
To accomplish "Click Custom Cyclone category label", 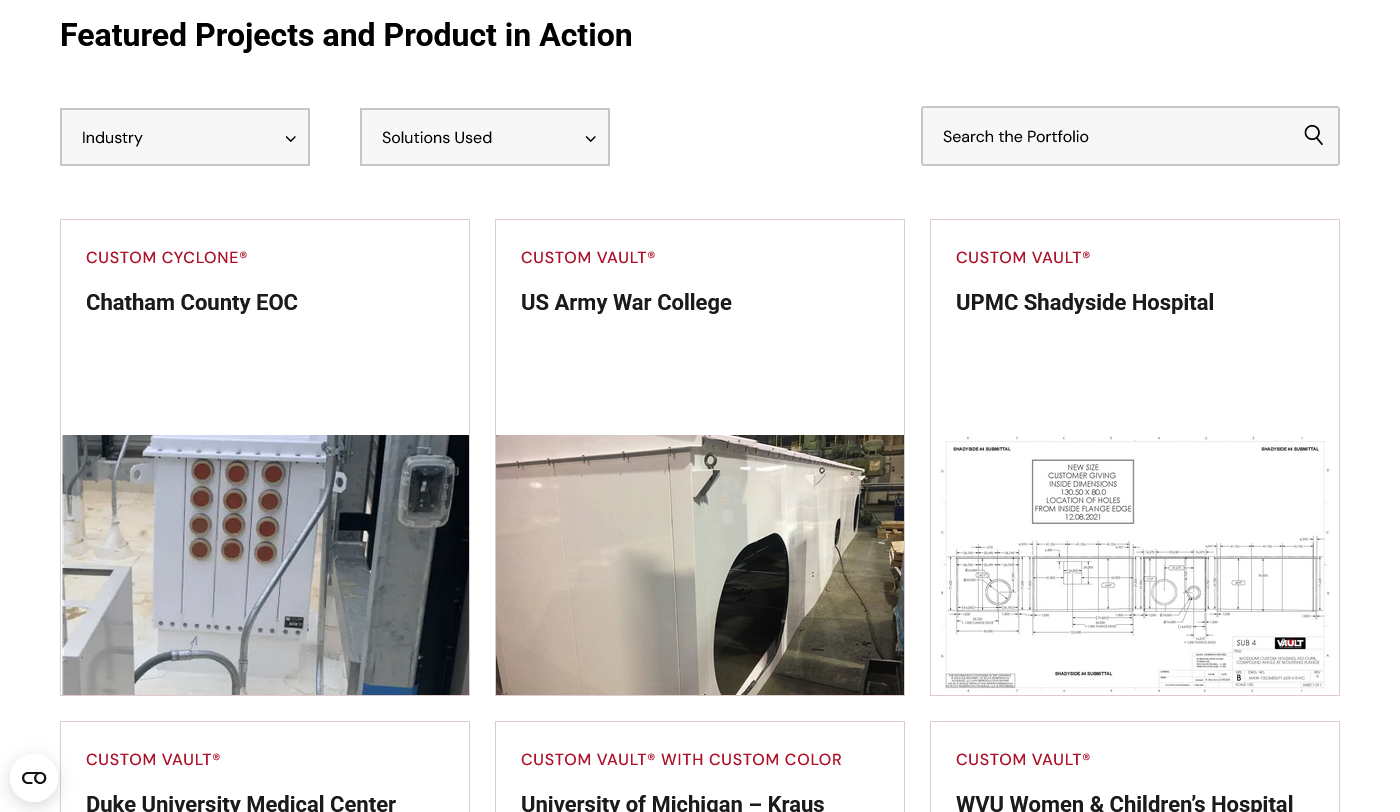I will [166, 258].
